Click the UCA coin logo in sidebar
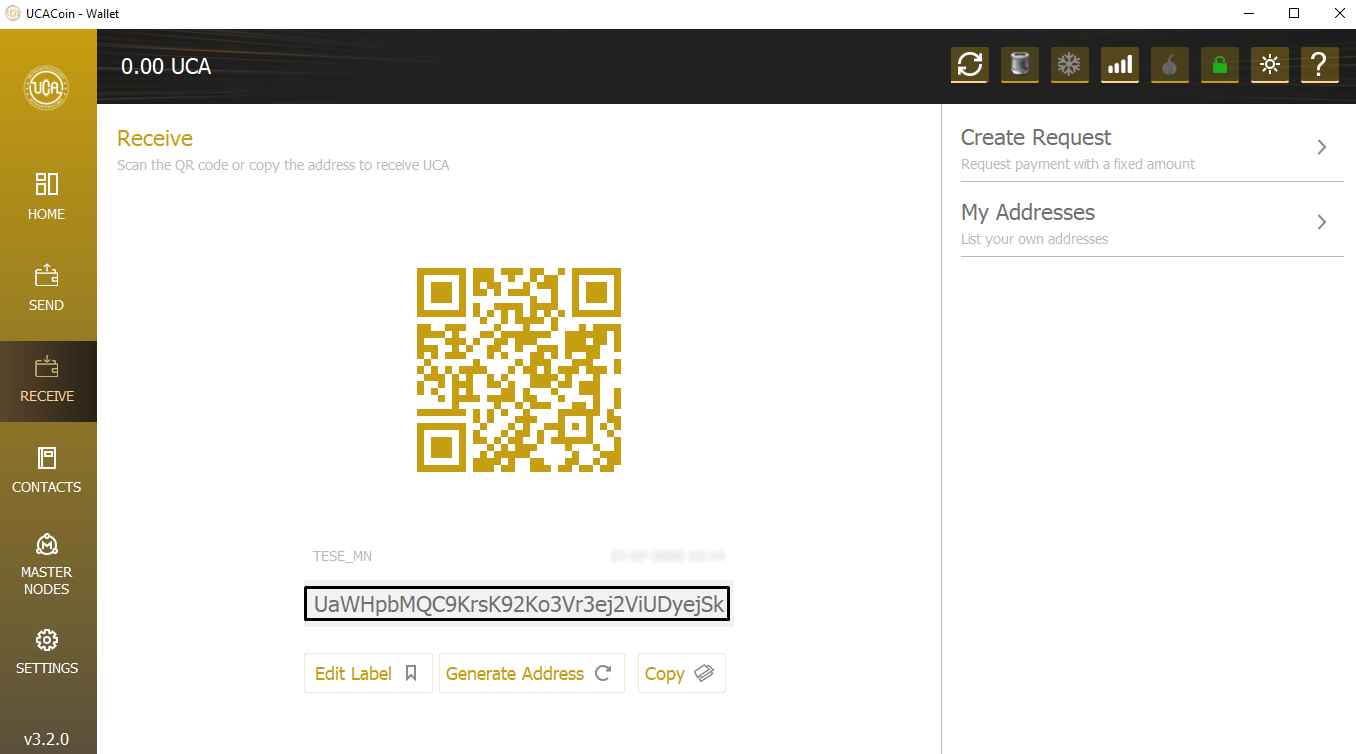Viewport: 1356px width, 754px height. click(47, 88)
